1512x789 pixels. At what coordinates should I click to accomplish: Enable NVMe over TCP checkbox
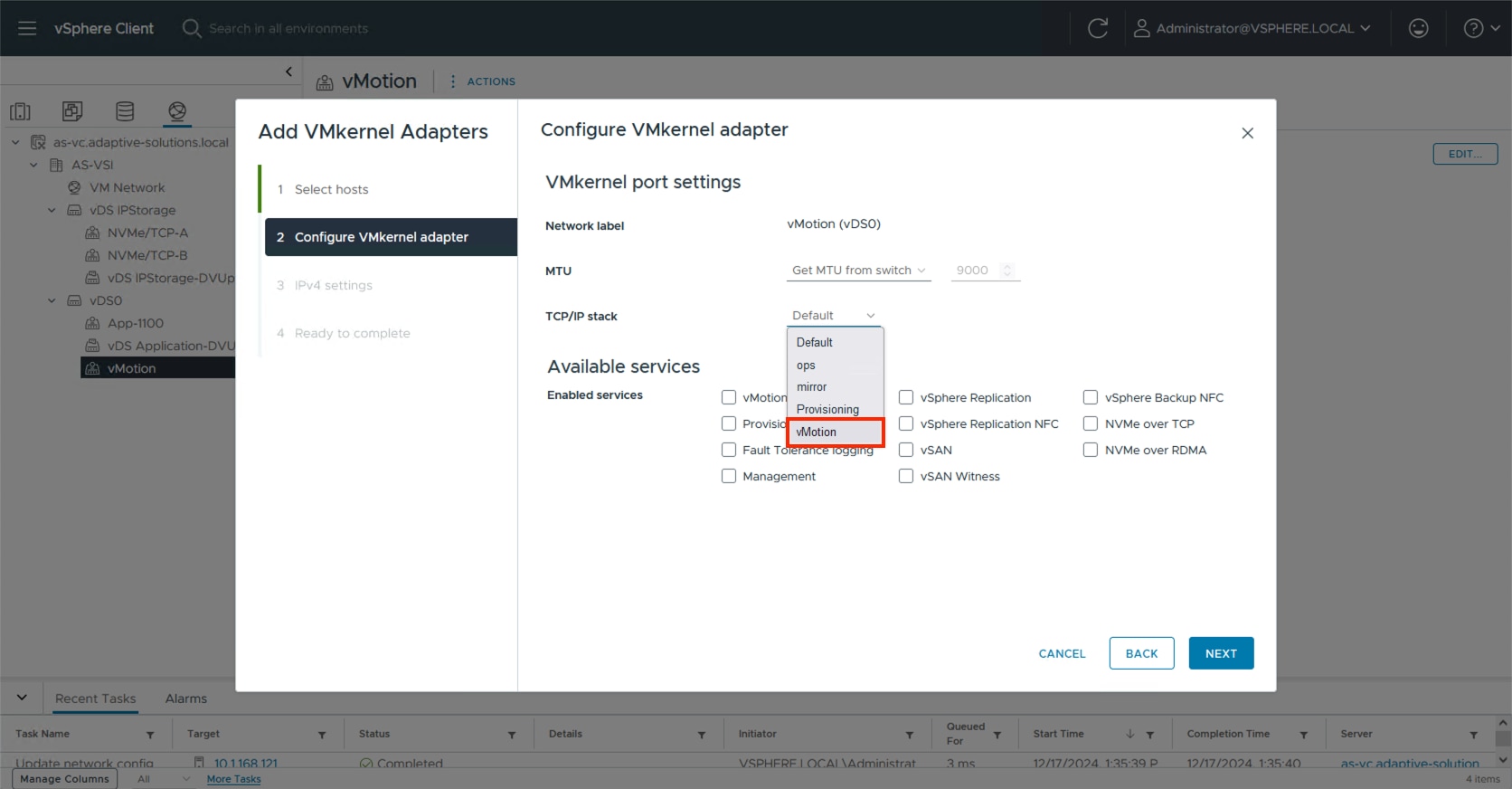coord(1091,423)
